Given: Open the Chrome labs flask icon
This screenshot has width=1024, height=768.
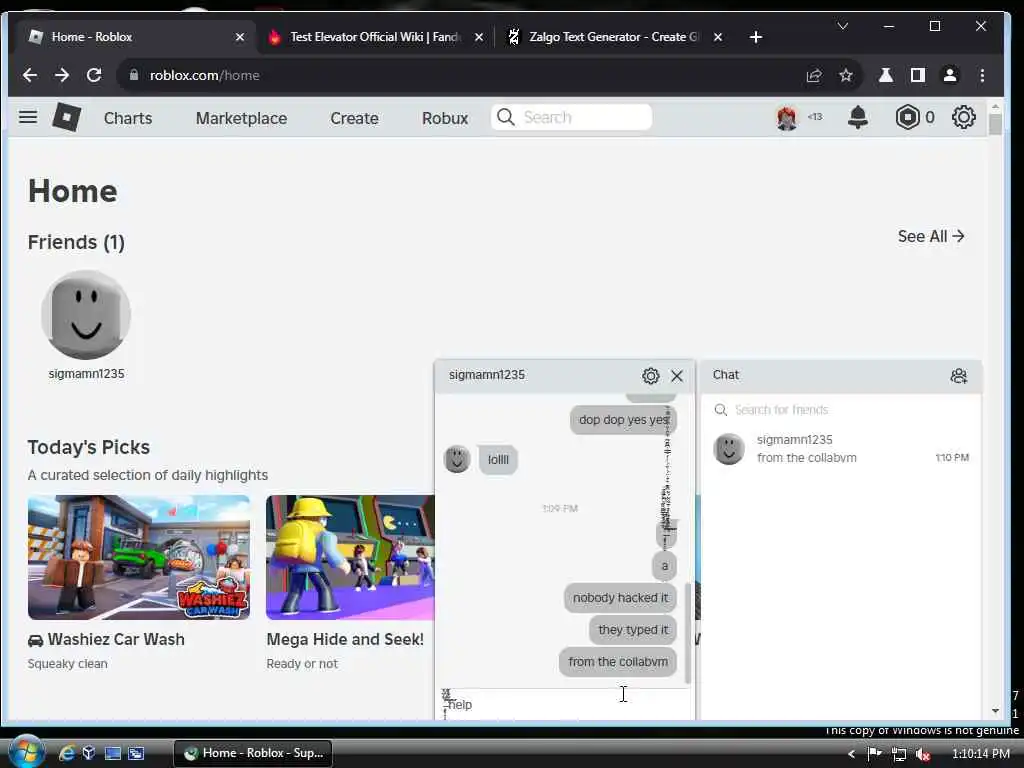Looking at the screenshot, I should [x=886, y=75].
